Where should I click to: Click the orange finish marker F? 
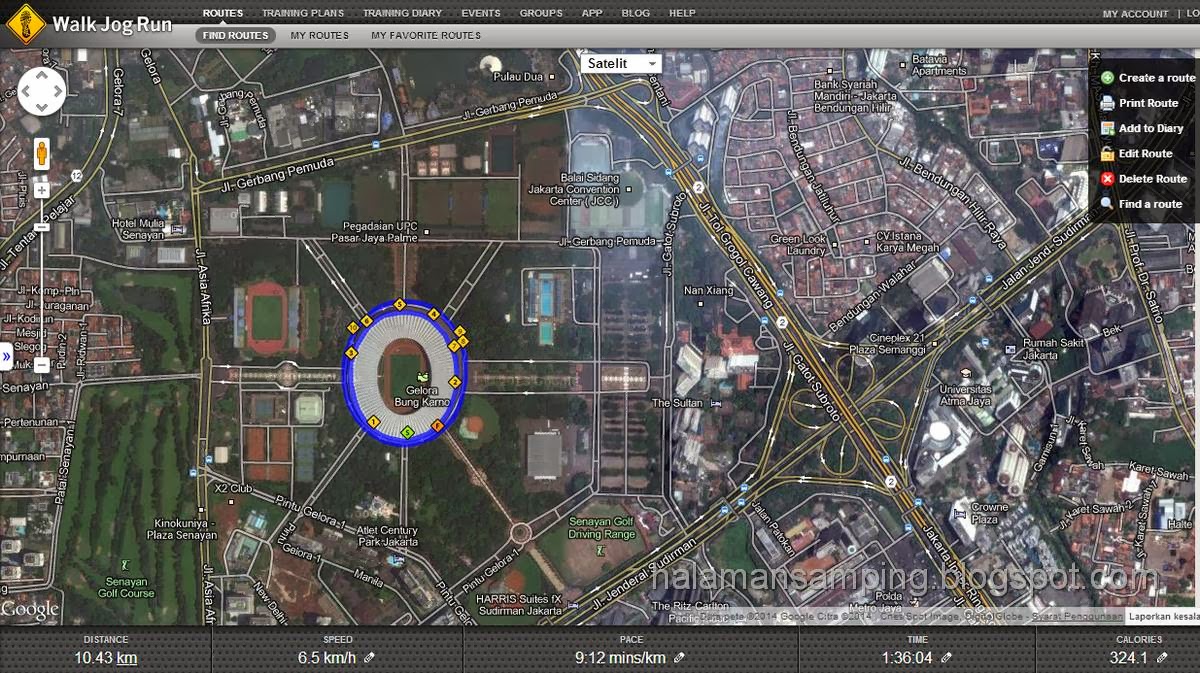pos(437,426)
